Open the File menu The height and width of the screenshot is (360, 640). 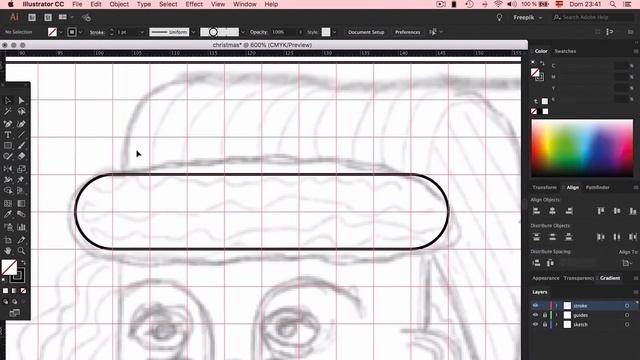point(77,4)
